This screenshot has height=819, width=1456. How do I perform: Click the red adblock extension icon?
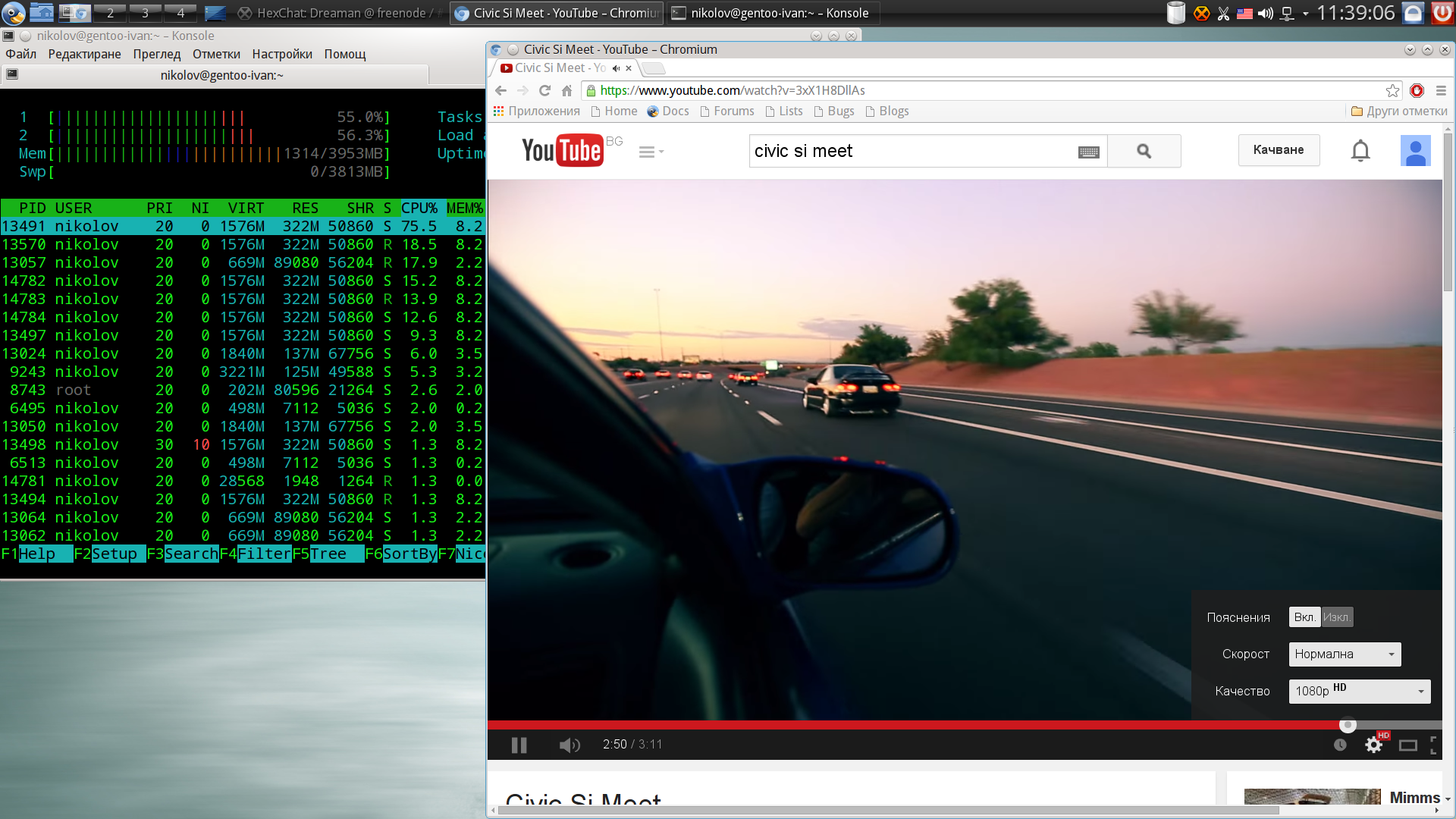click(x=1417, y=90)
